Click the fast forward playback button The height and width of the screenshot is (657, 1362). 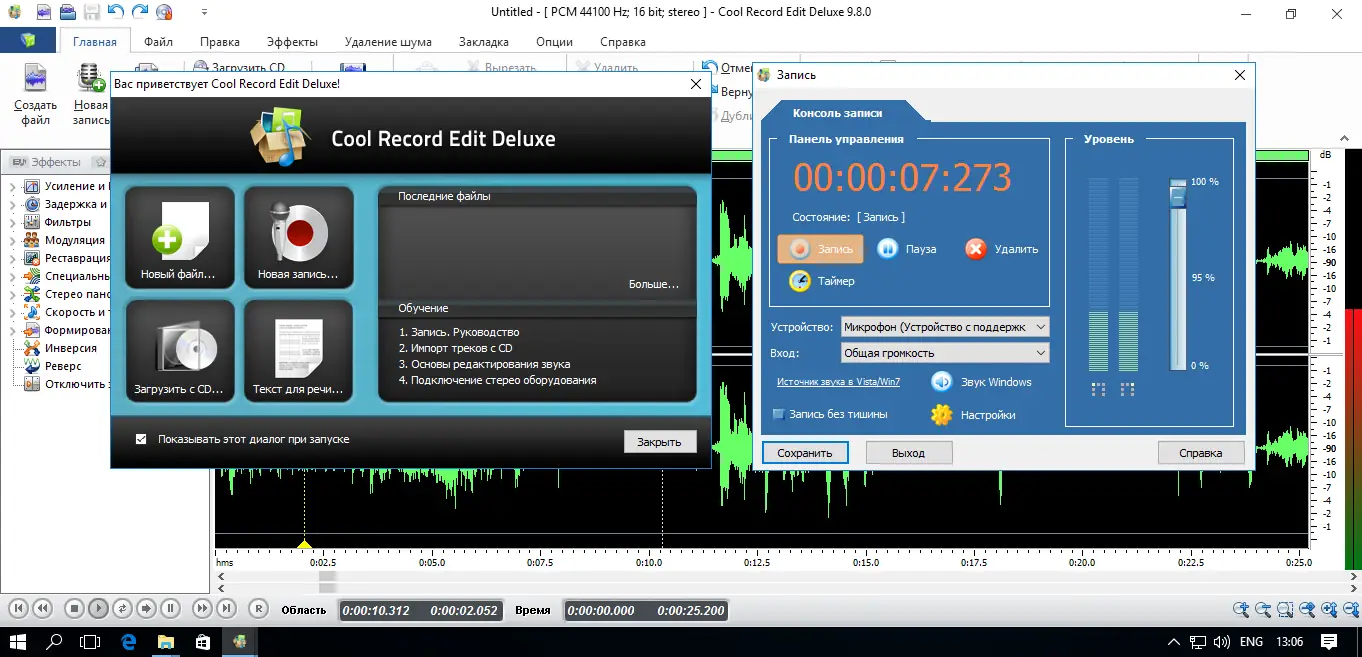point(202,608)
